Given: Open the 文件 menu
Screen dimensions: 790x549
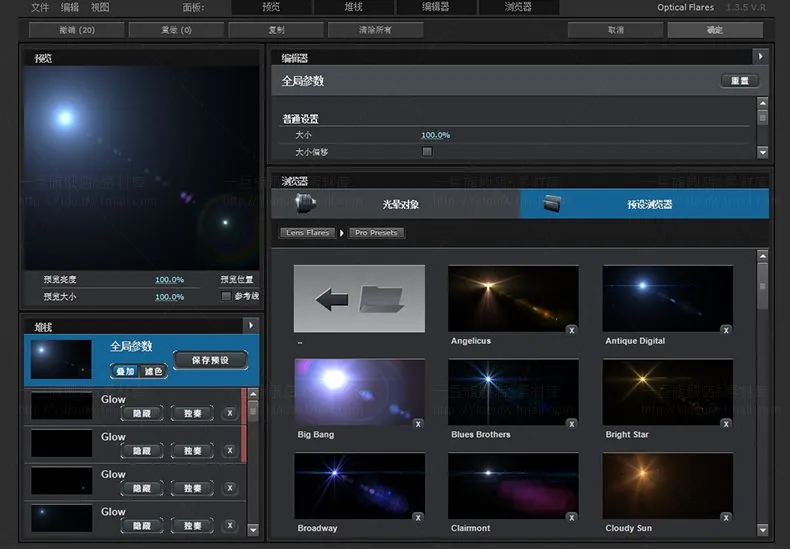Looking at the screenshot, I should pyautogui.click(x=40, y=7).
